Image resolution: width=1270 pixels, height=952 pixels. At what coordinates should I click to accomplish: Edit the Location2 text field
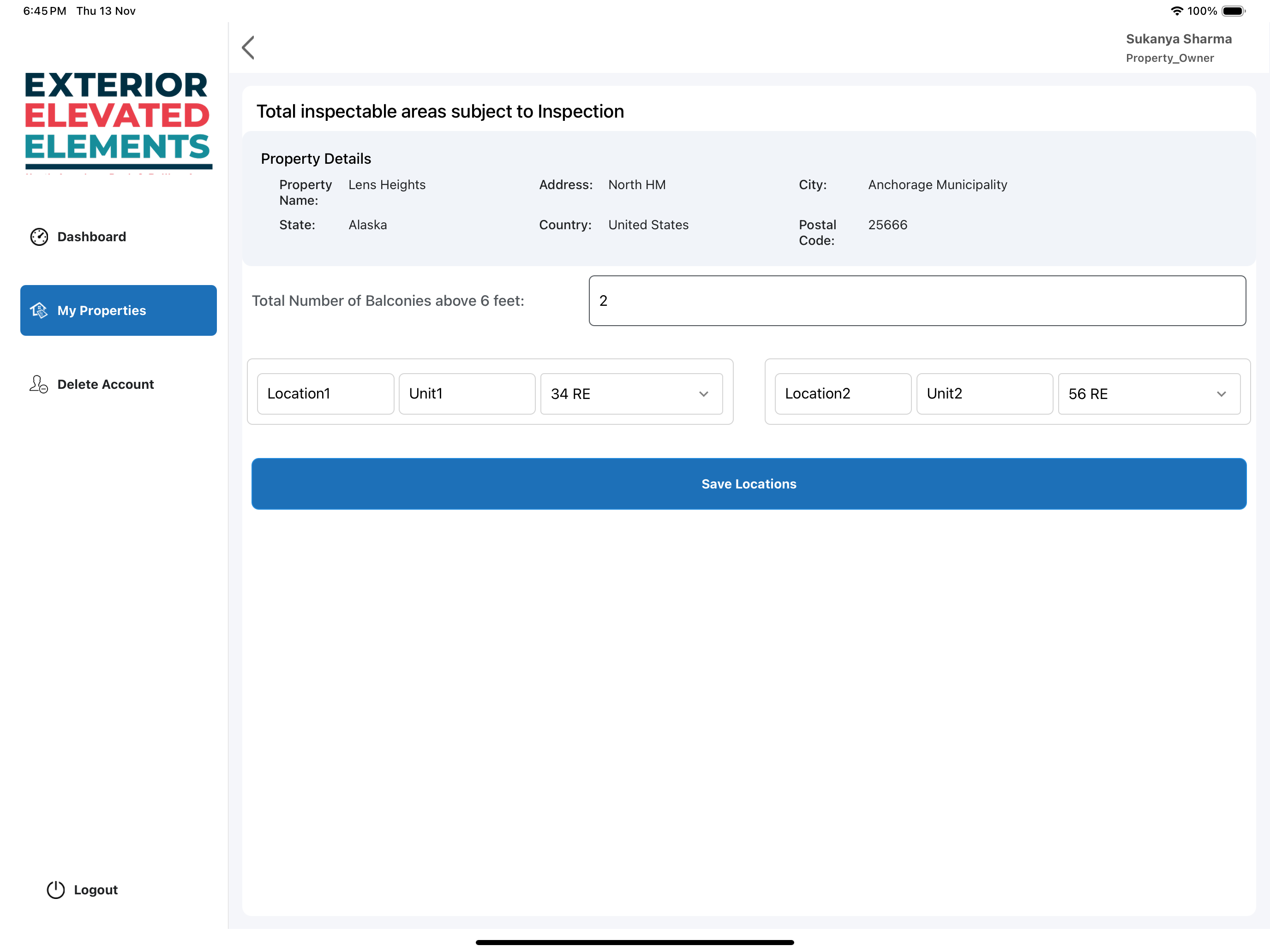coord(843,393)
